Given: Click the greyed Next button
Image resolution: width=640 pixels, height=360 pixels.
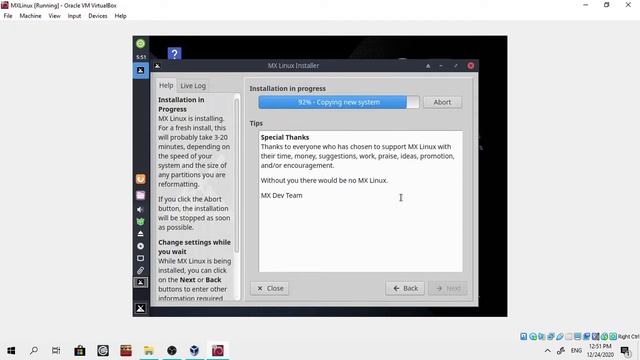Looking at the screenshot, I should [448, 288].
